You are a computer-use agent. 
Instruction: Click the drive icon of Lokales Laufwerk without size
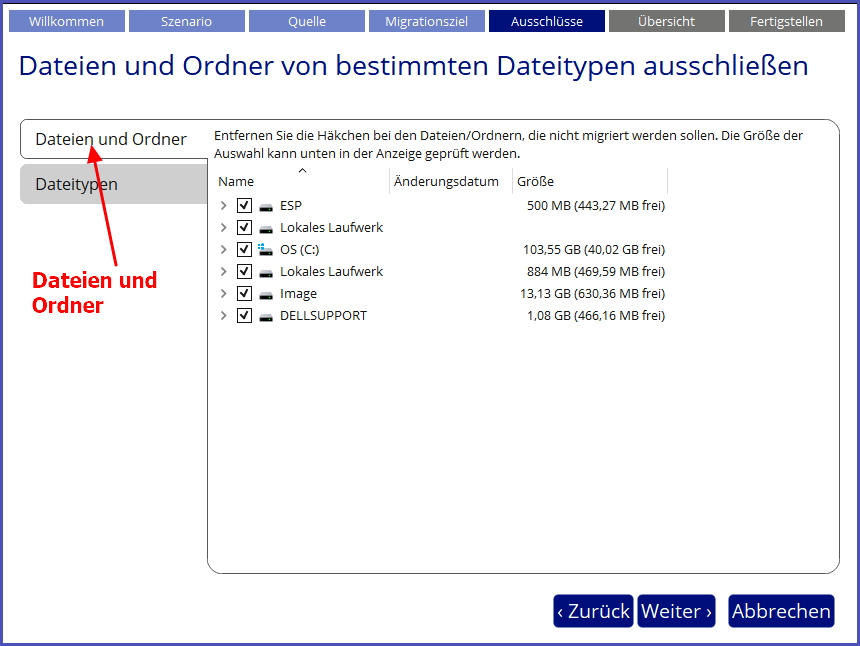(266, 228)
